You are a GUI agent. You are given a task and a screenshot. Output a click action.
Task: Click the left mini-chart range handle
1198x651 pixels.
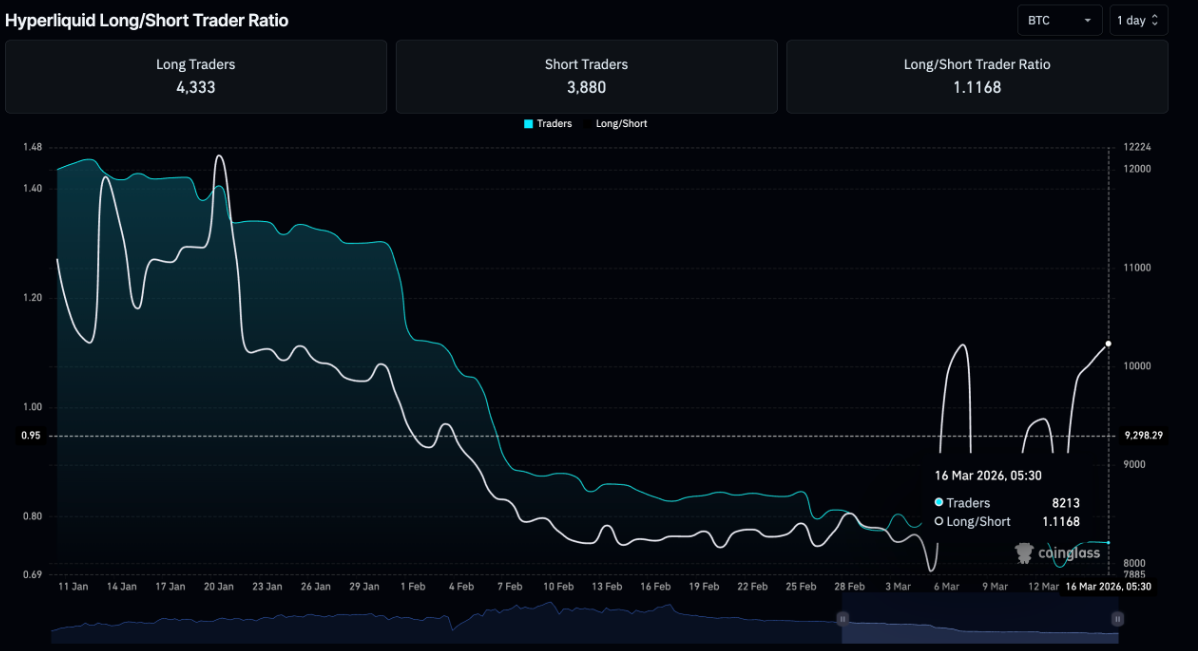pos(845,621)
